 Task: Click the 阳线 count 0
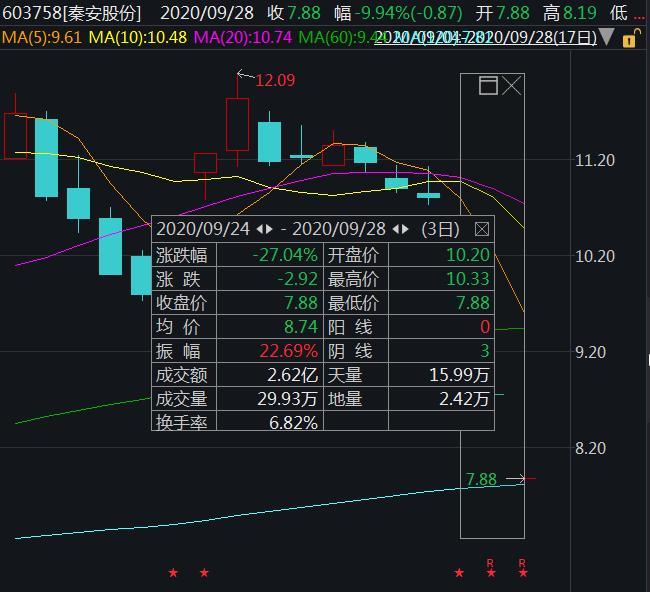[485, 327]
